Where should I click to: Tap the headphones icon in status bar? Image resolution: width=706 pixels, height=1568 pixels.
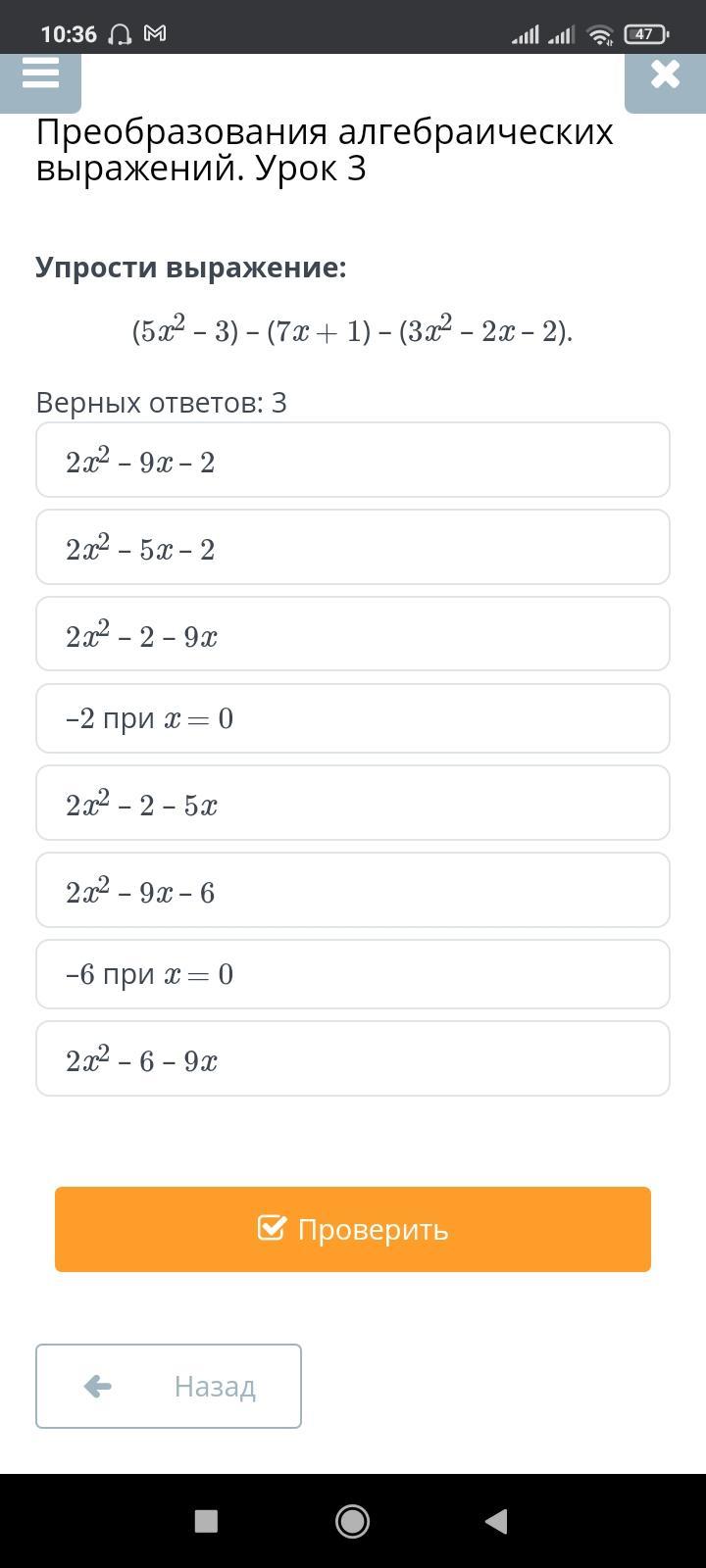click(x=121, y=35)
